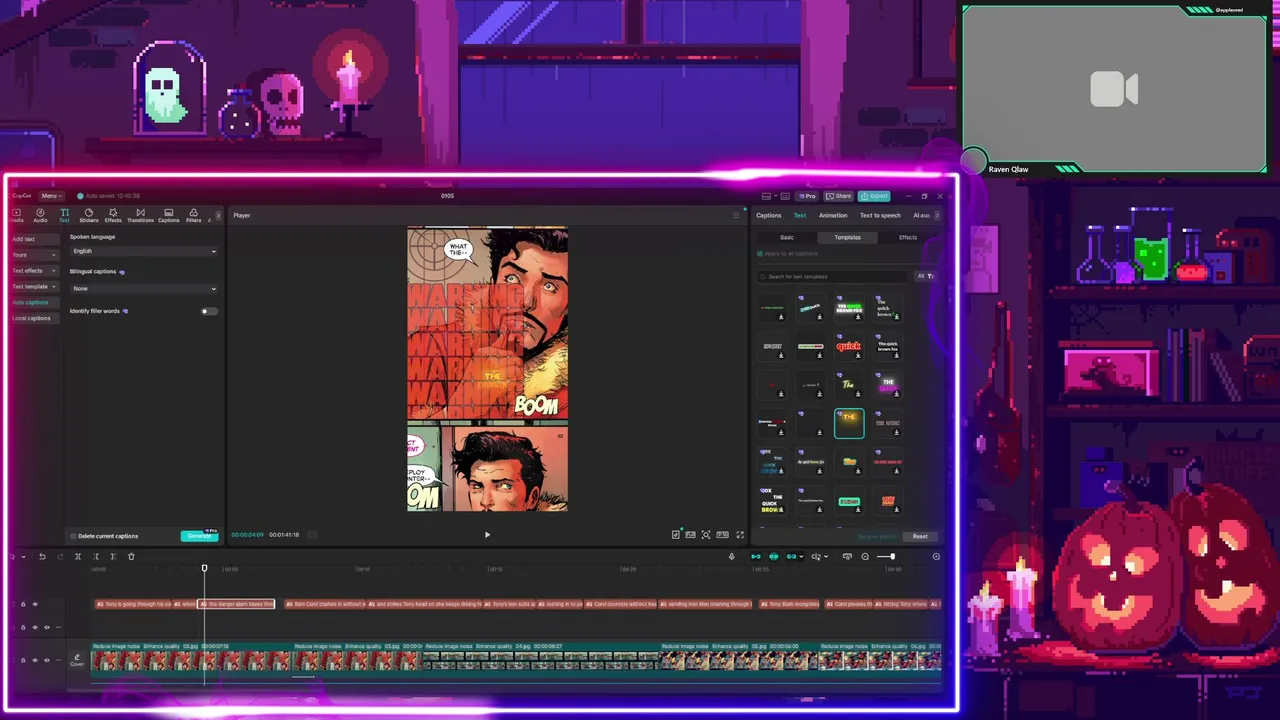Open the Captions panel in top toolbar

point(168,215)
